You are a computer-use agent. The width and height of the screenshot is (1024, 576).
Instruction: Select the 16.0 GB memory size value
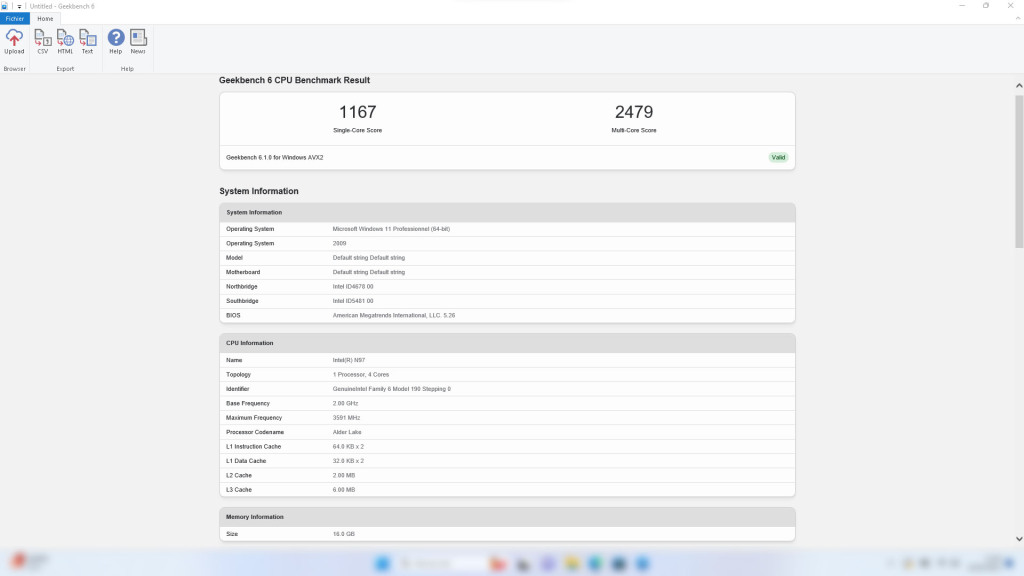(x=344, y=534)
